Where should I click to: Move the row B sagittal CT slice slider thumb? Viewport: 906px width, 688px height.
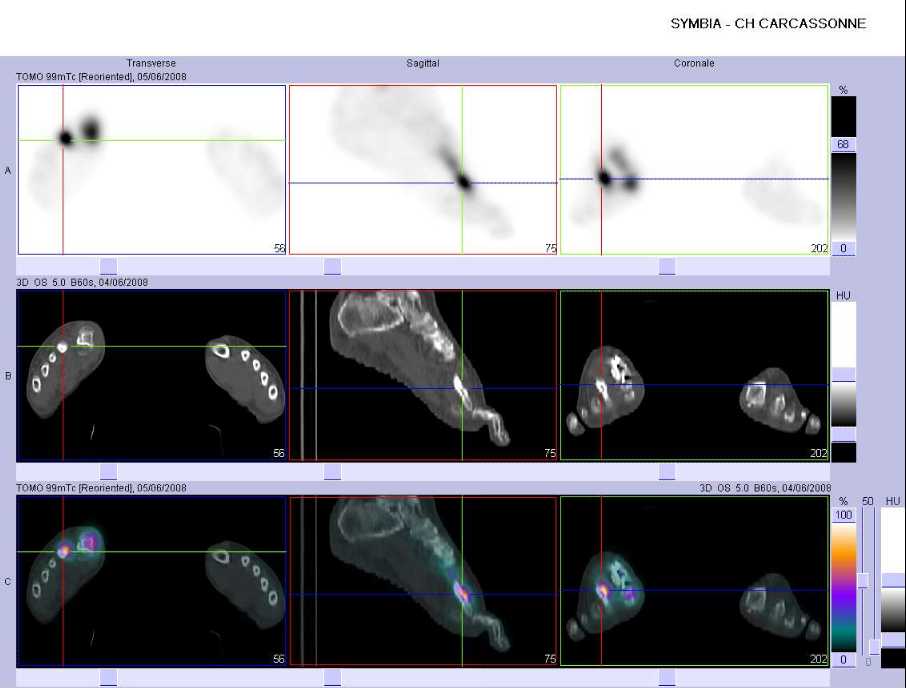(332, 471)
